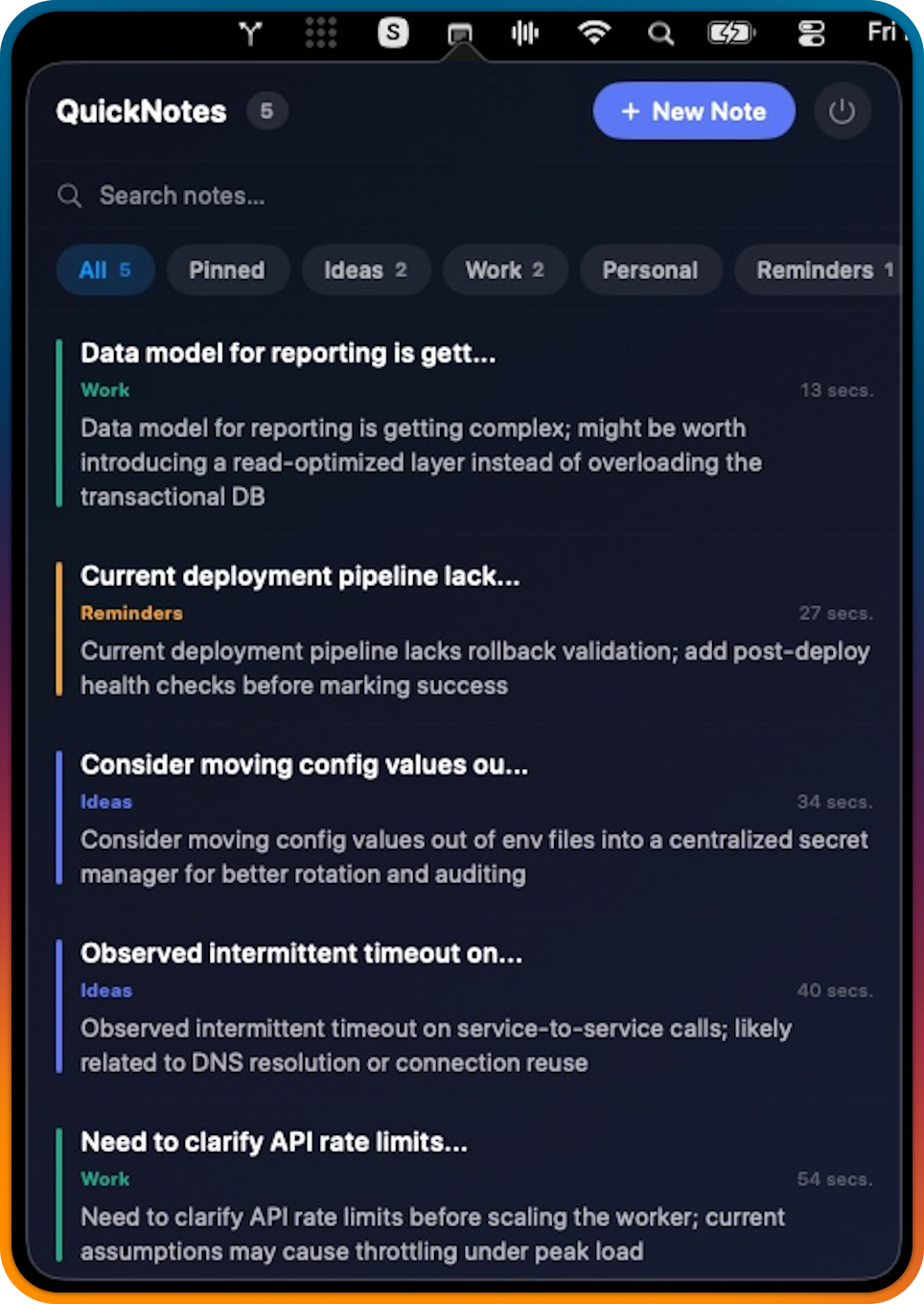Viewport: 924px width, 1304px height.
Task: Switch to the Personal filter
Action: 651,269
